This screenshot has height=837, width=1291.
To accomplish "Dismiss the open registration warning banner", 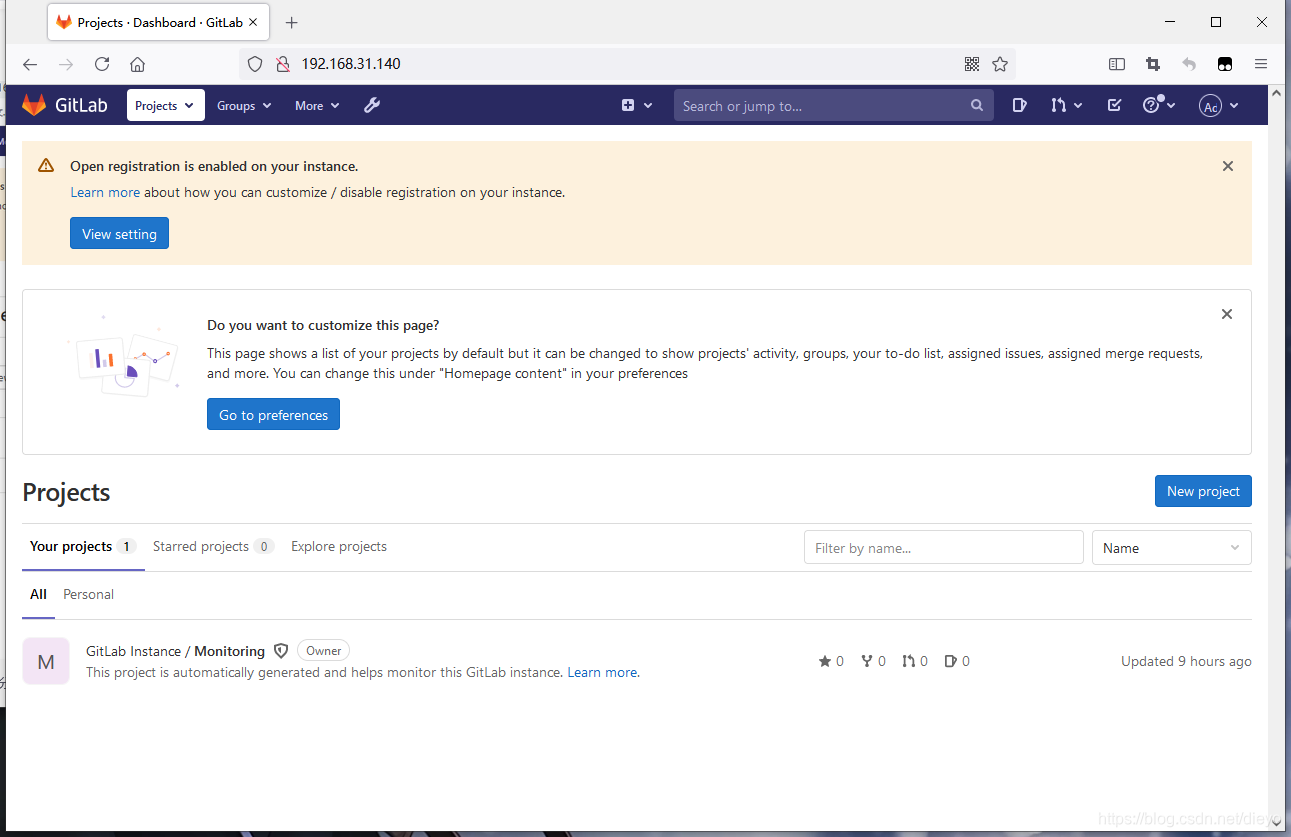I will coord(1228,166).
